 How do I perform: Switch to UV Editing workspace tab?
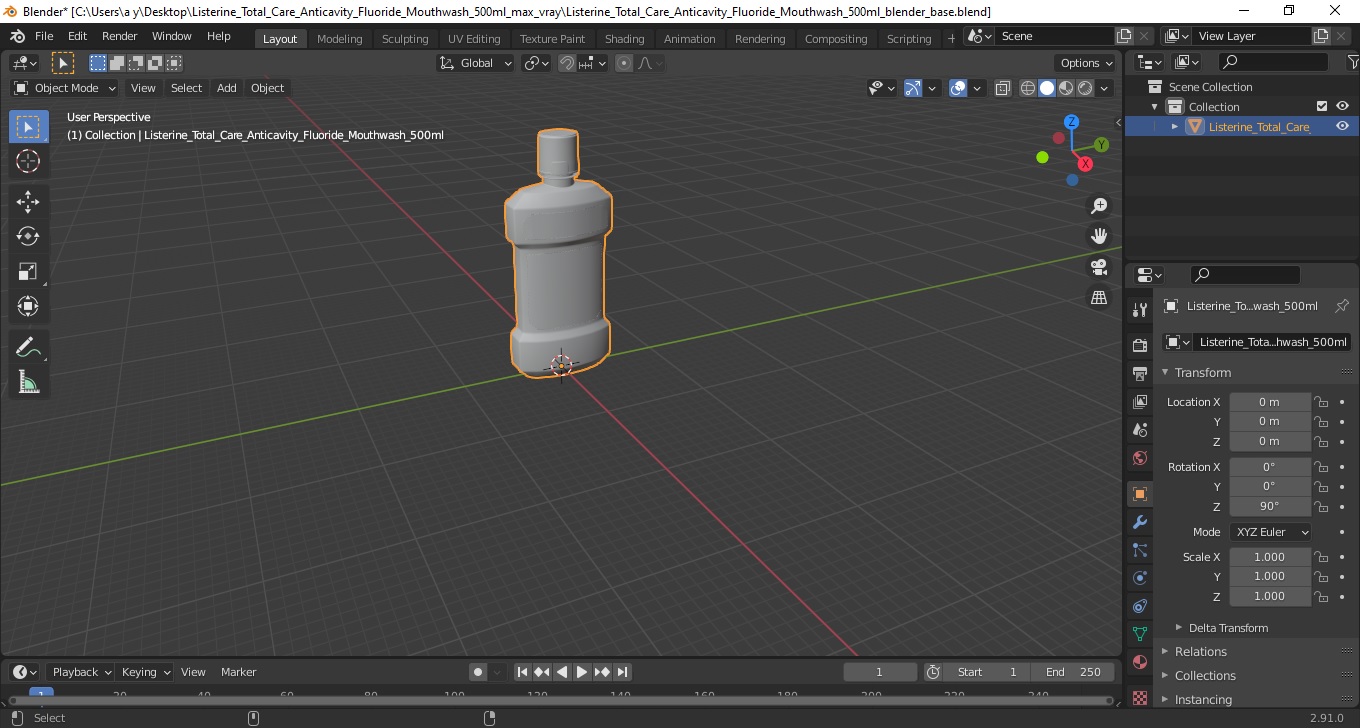tap(474, 38)
